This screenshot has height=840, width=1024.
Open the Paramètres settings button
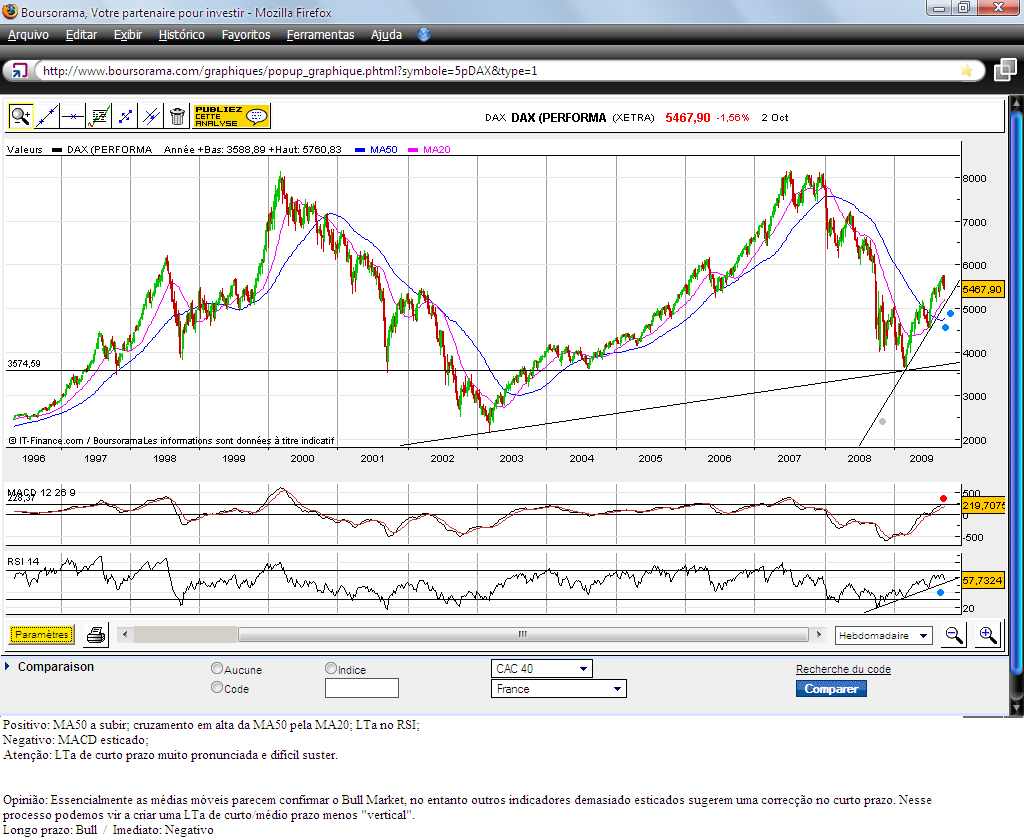[42, 635]
